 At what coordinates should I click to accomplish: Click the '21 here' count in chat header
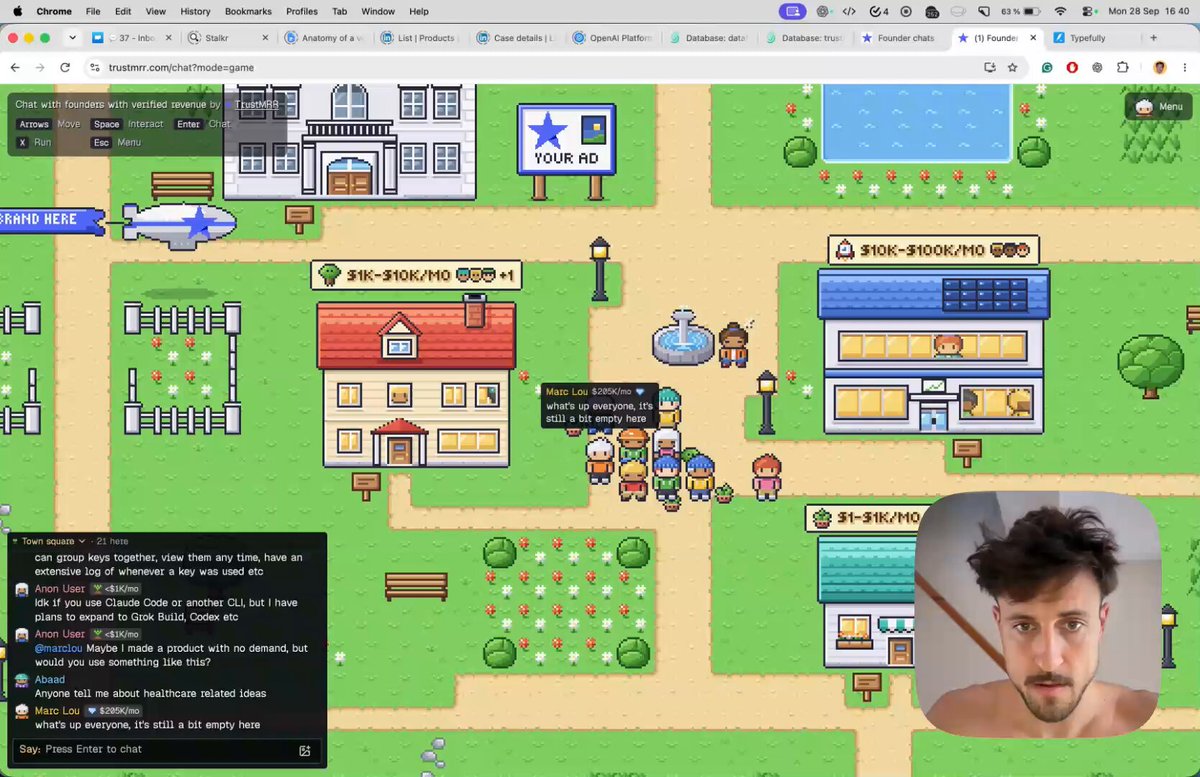(110, 541)
